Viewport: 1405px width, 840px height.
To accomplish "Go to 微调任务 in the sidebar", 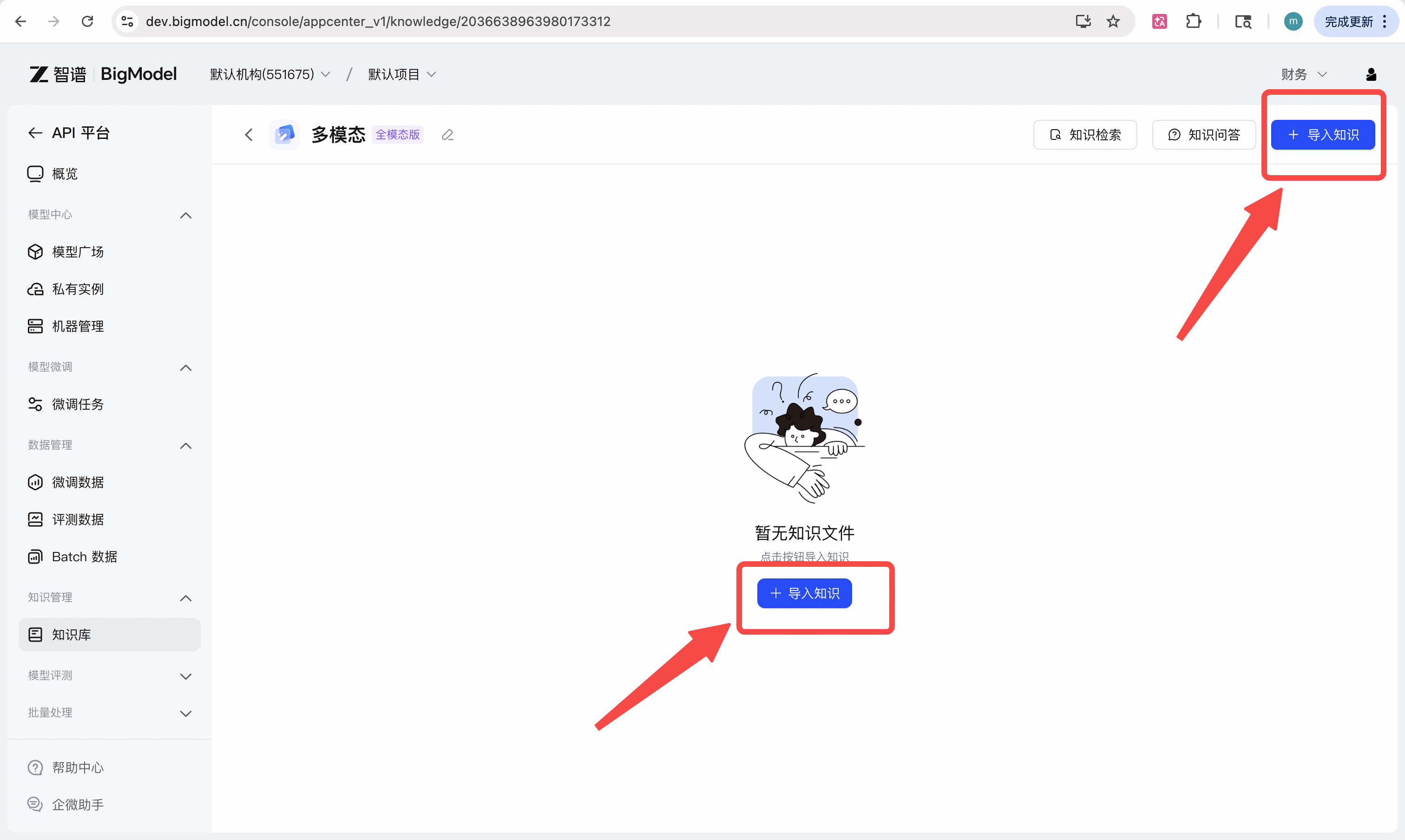I will click(78, 404).
